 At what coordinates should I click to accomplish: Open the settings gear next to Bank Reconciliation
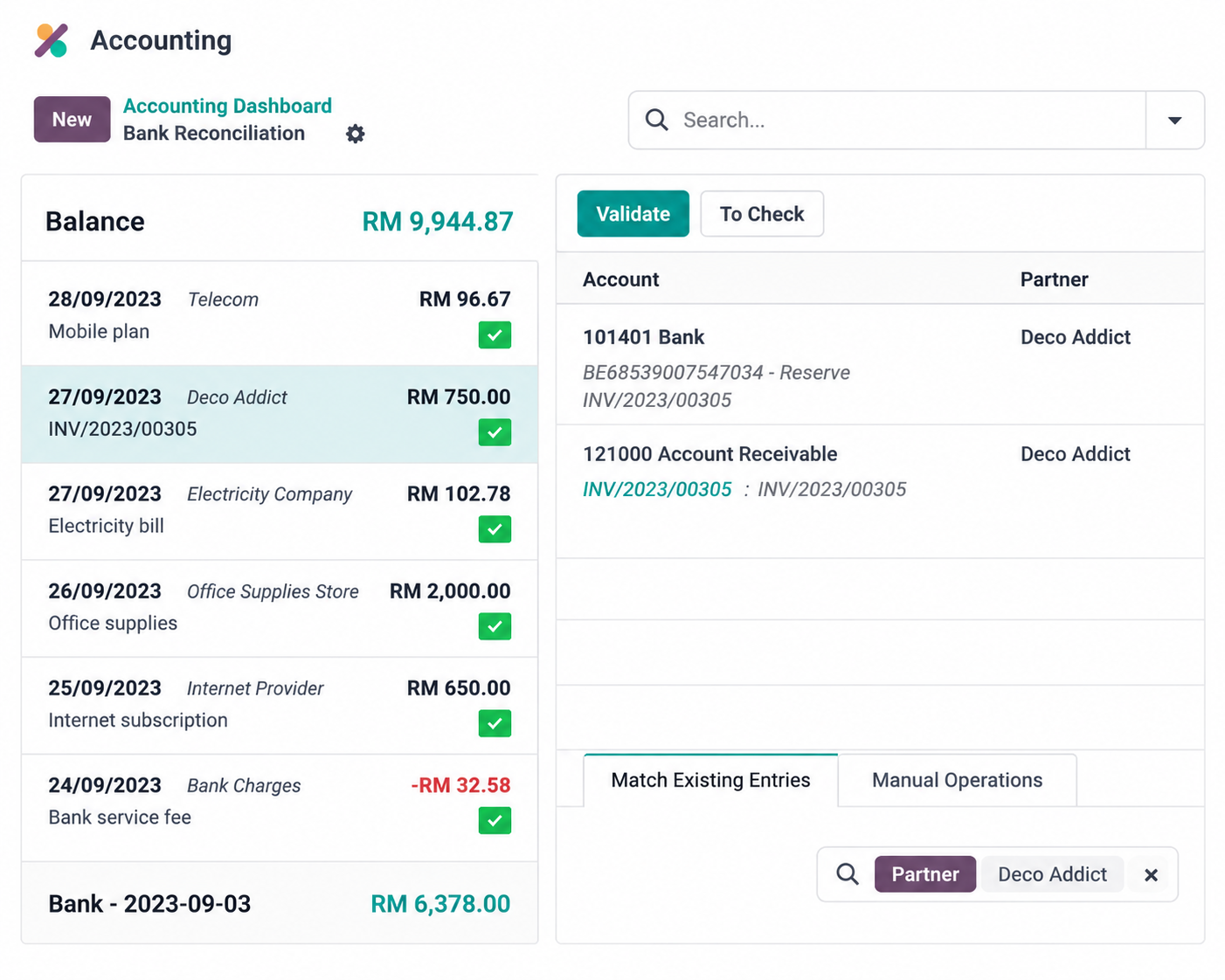(355, 134)
